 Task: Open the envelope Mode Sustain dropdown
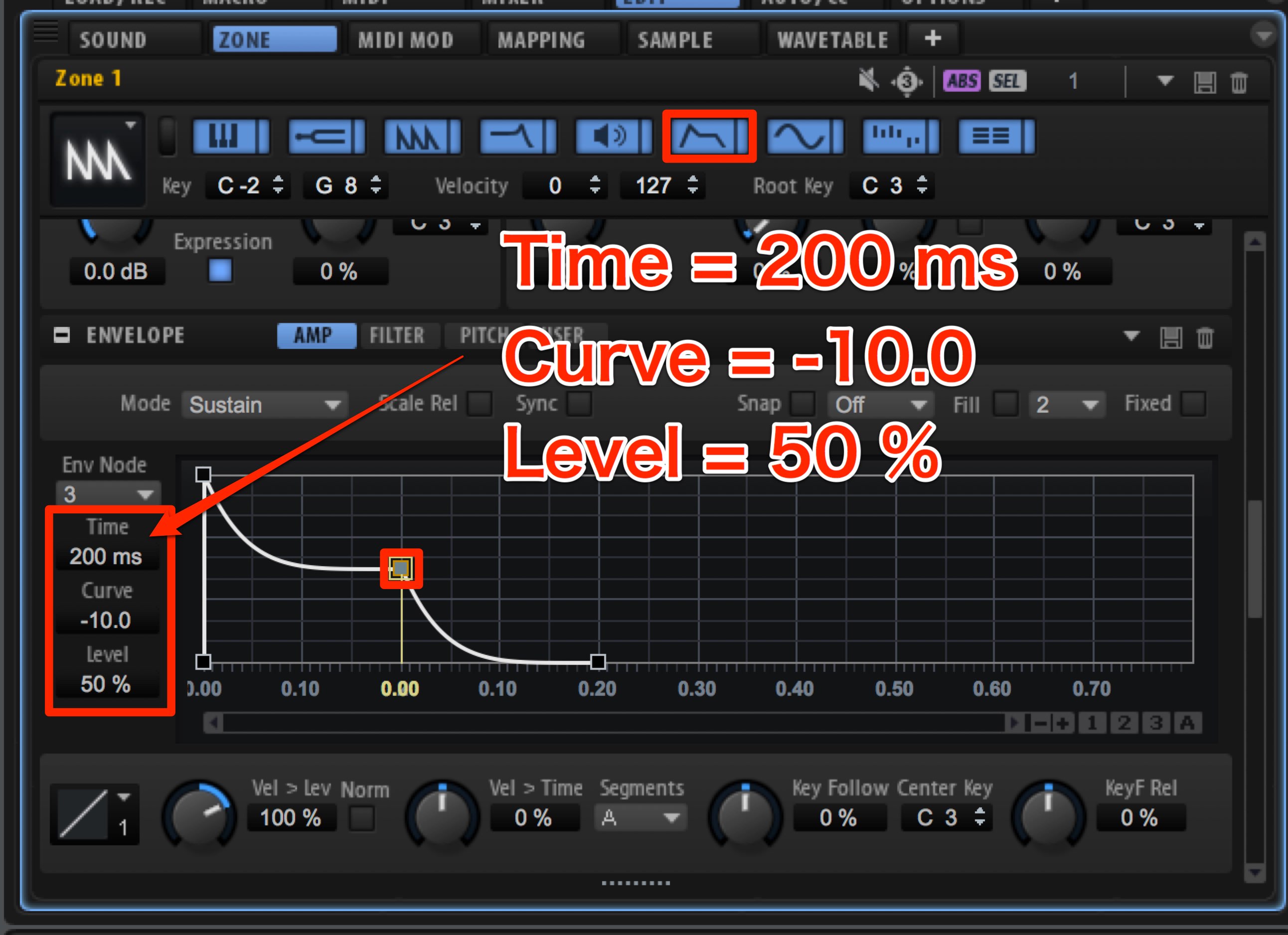click(265, 405)
